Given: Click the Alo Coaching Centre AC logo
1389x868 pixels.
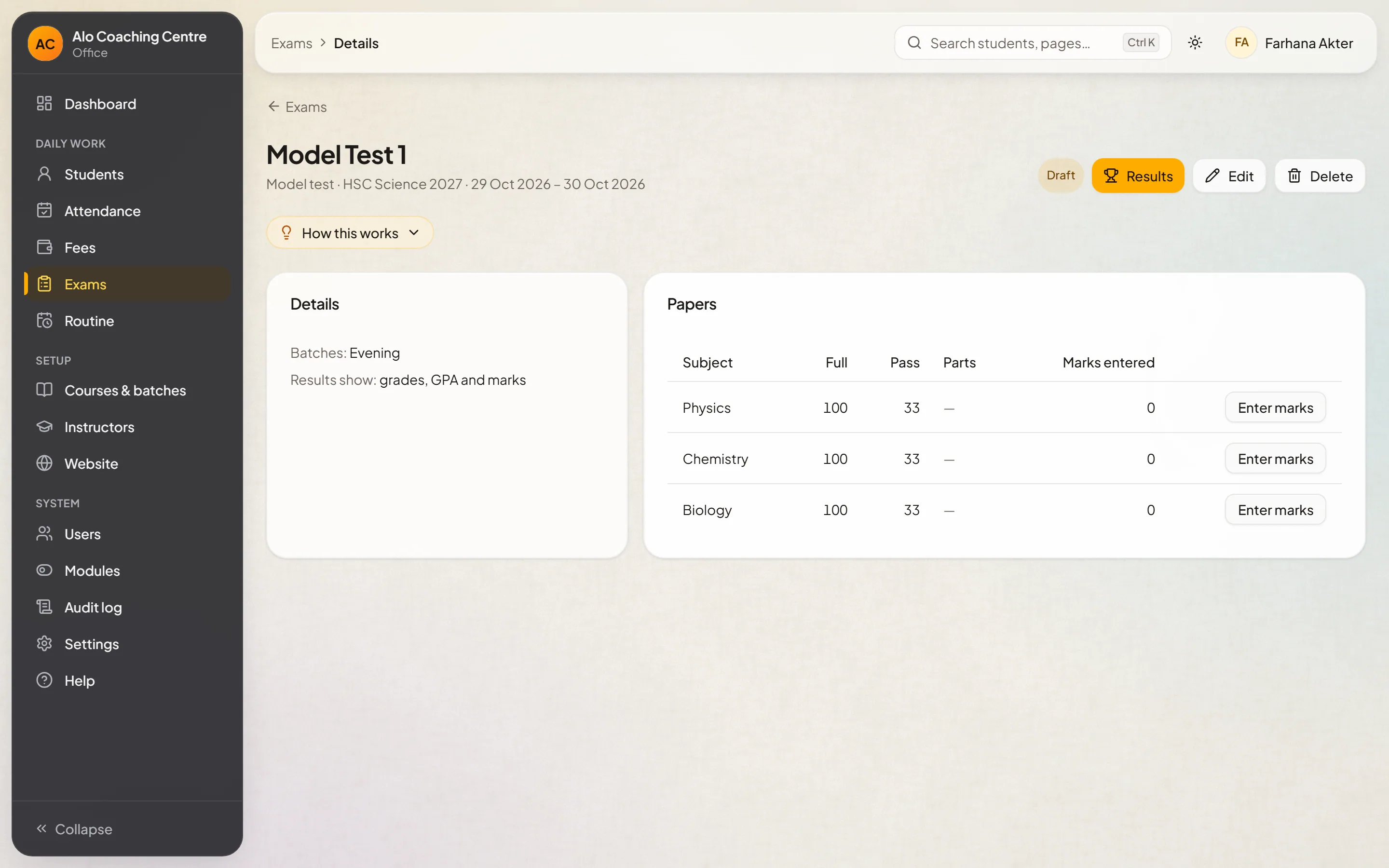Looking at the screenshot, I should pyautogui.click(x=45, y=43).
